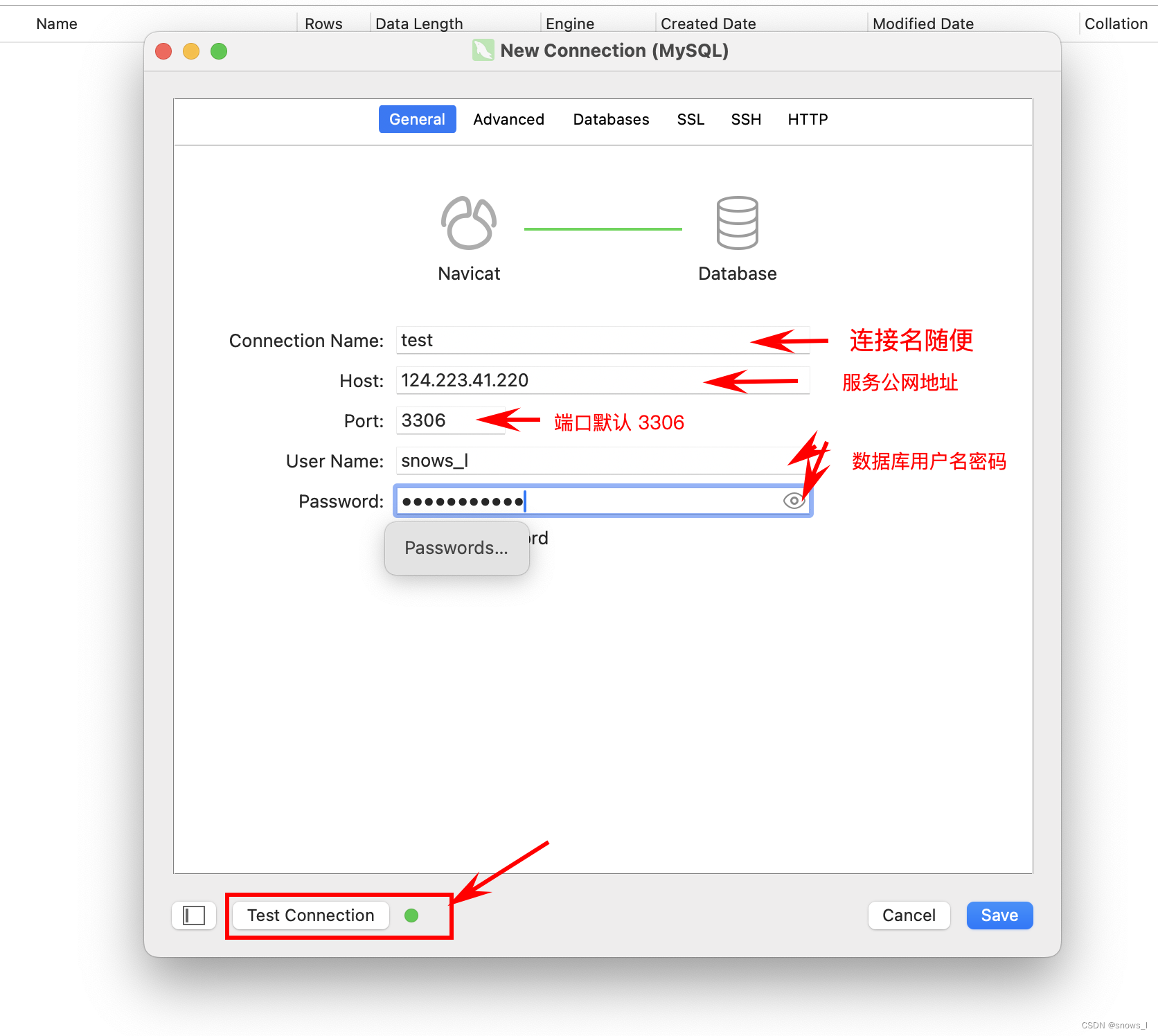Sort by Rows column in background window
The image size is (1158, 1036).
pos(323,24)
